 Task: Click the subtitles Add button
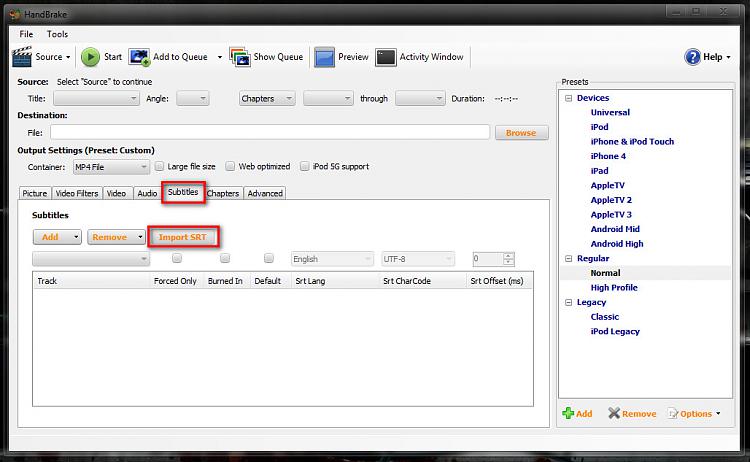click(57, 237)
